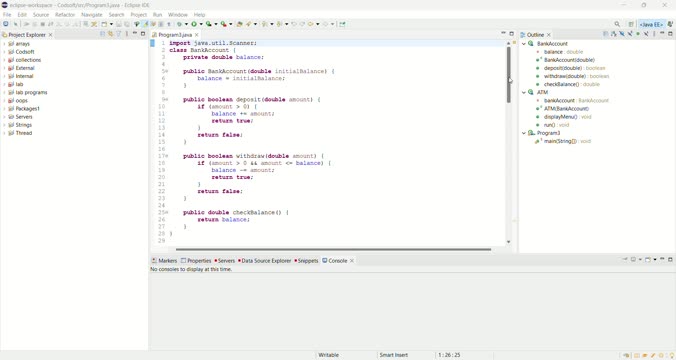Screen dimensions: 676x360
Task: Click the Debug bug icon in toolbar
Action: [x=179, y=24]
